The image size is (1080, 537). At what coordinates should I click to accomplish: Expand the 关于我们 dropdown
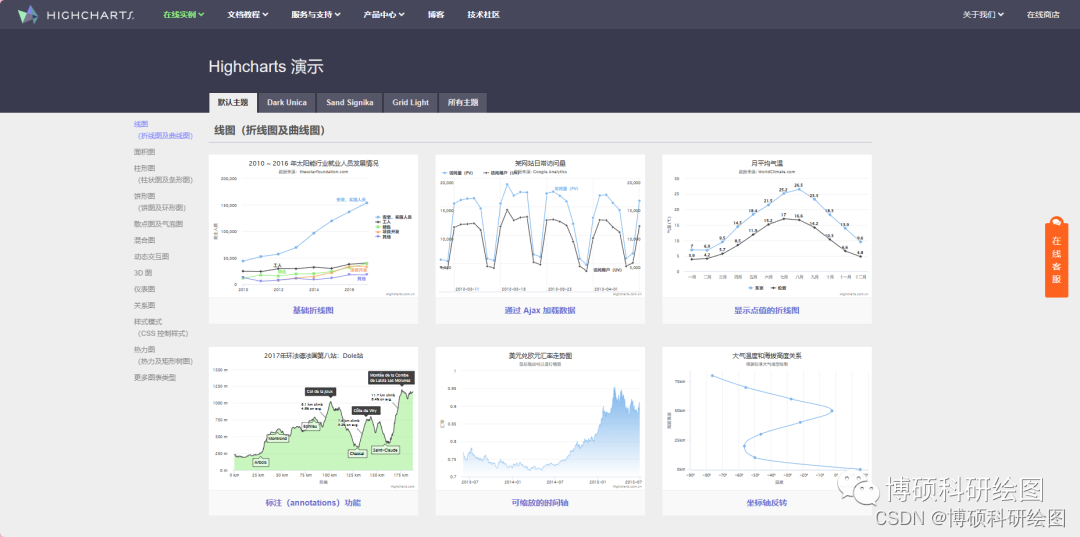(x=984, y=14)
